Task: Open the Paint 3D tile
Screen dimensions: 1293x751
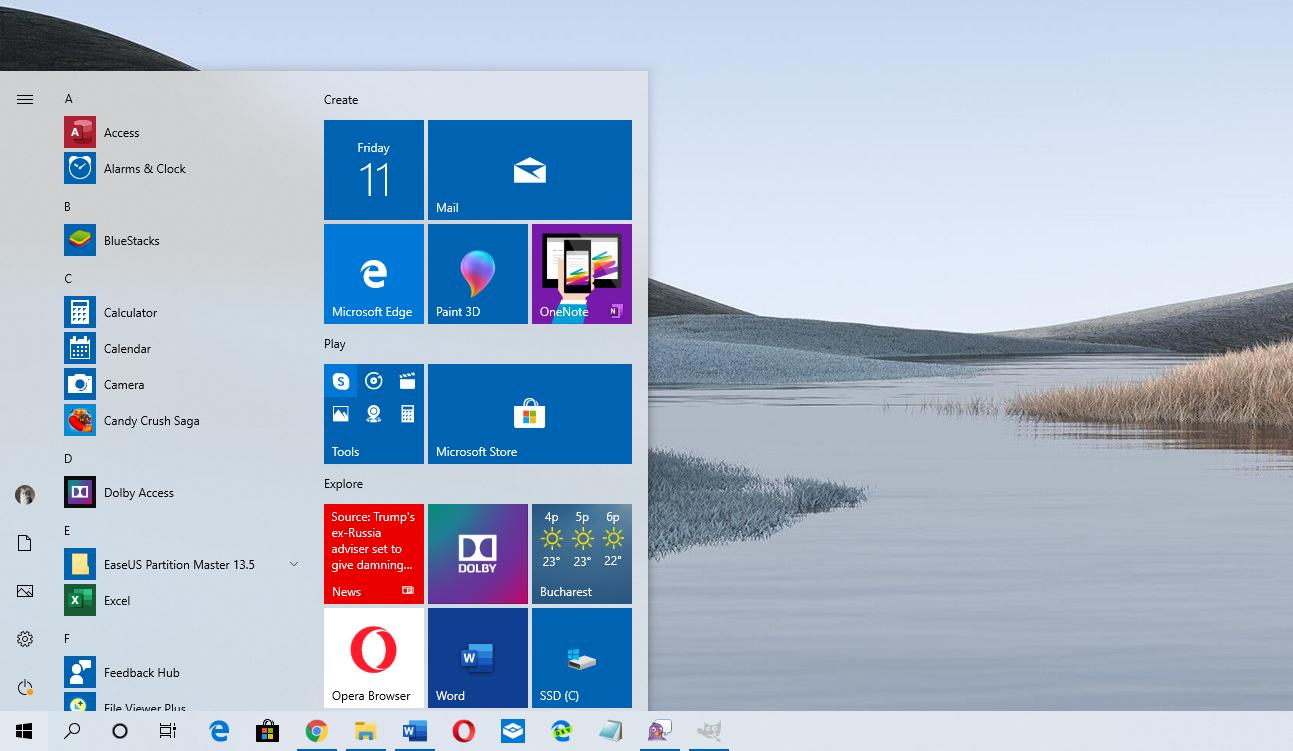Action: pyautogui.click(x=478, y=273)
